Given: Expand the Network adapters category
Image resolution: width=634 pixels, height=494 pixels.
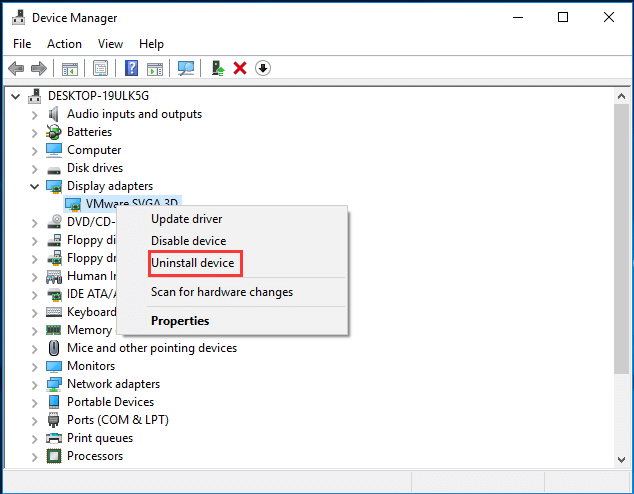Looking at the screenshot, I should tap(35, 384).
